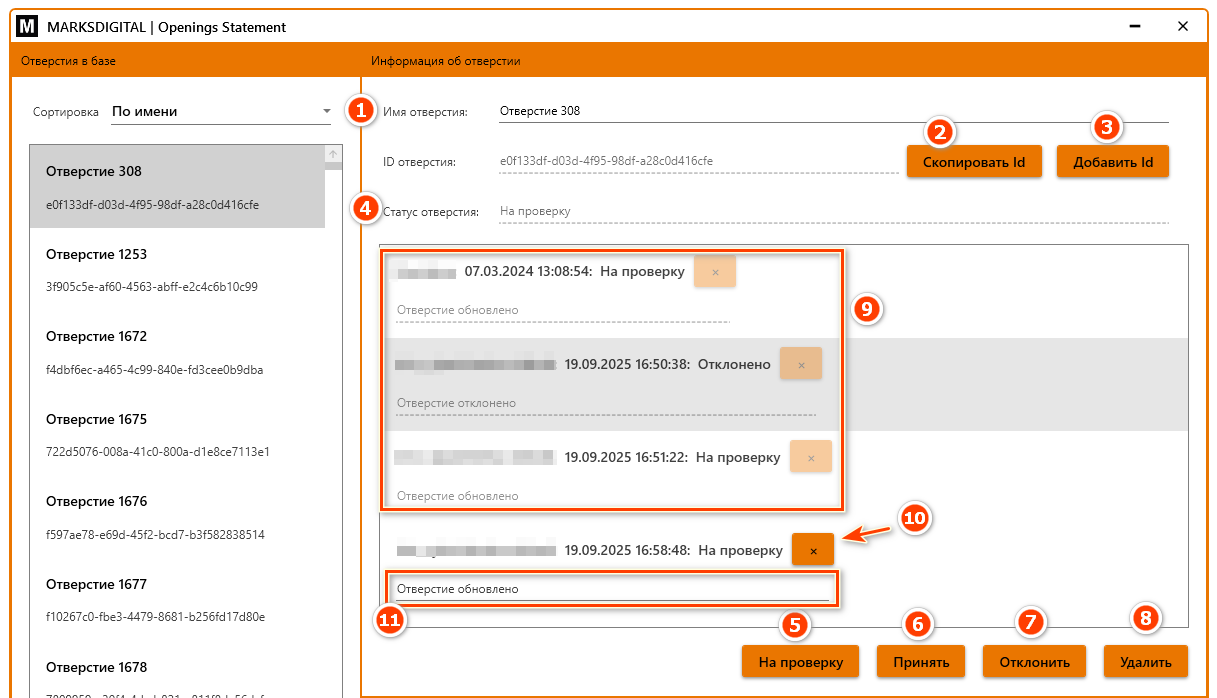
Task: Remove the 16:51:22 На проверку comment
Action: tap(810, 457)
